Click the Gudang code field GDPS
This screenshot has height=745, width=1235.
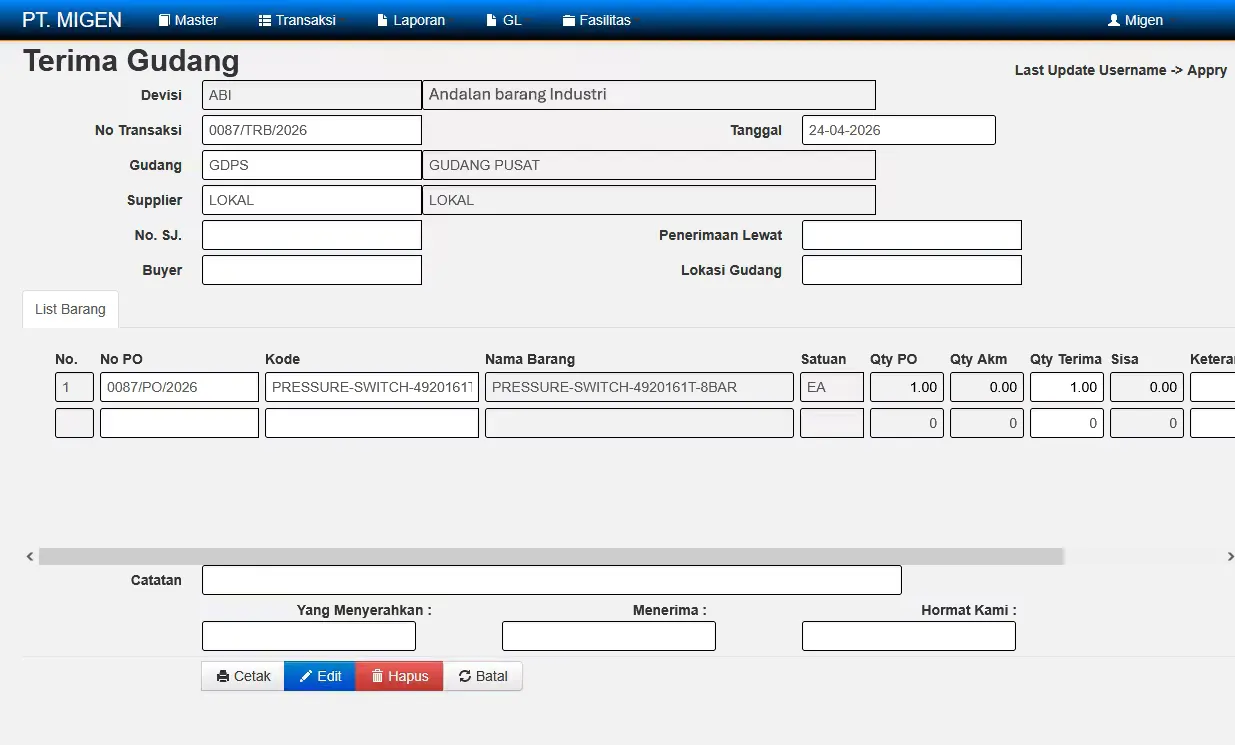pos(312,165)
